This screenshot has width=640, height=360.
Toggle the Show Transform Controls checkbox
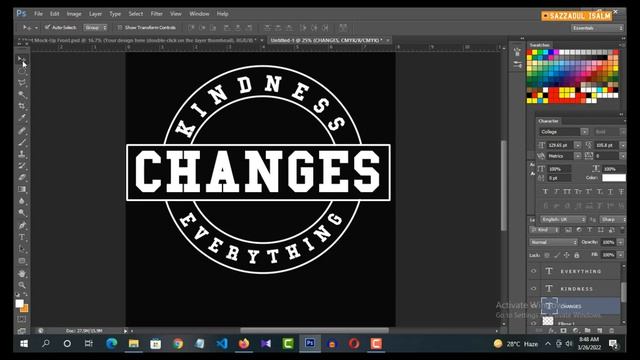pyautogui.click(x=120, y=27)
